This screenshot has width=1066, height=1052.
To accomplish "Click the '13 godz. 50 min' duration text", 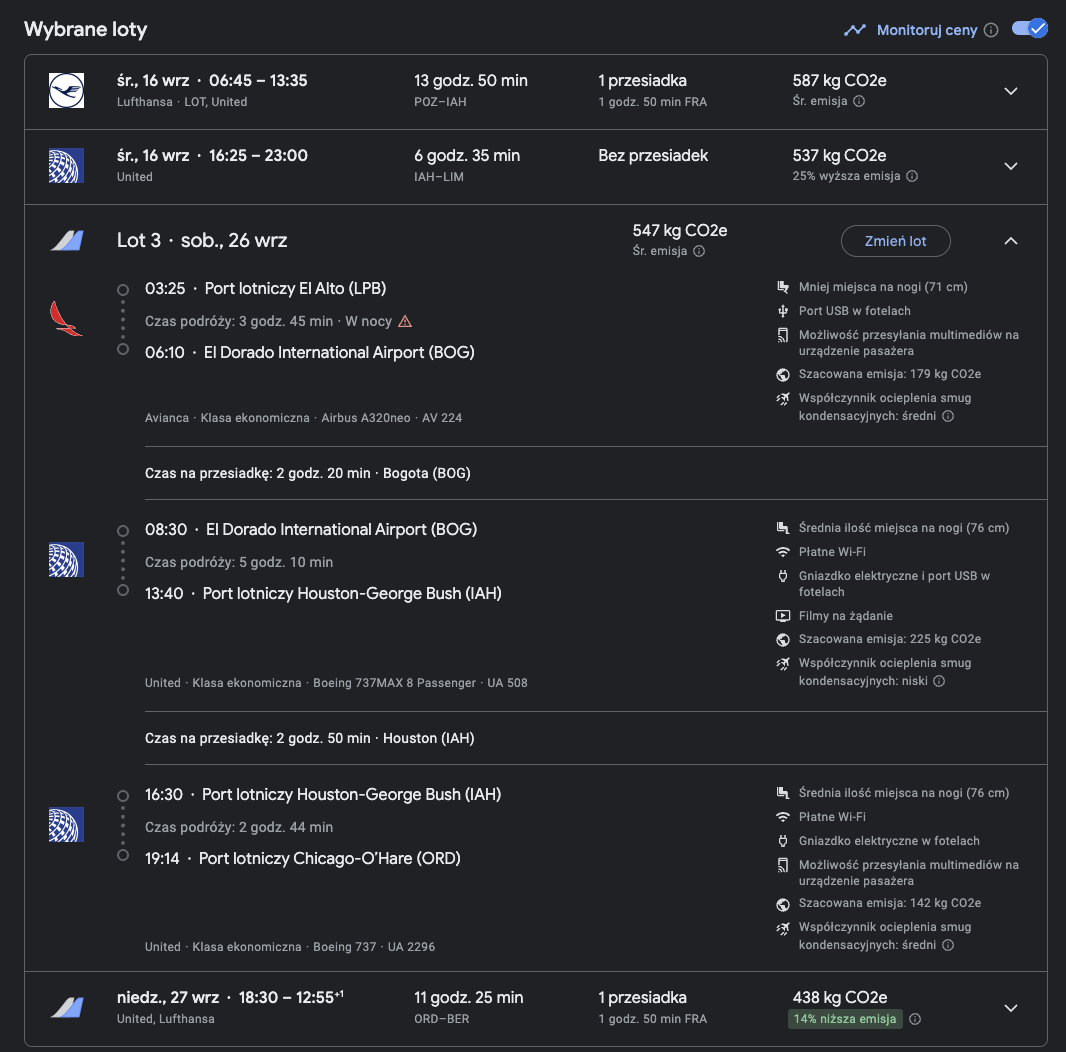I will [470, 80].
